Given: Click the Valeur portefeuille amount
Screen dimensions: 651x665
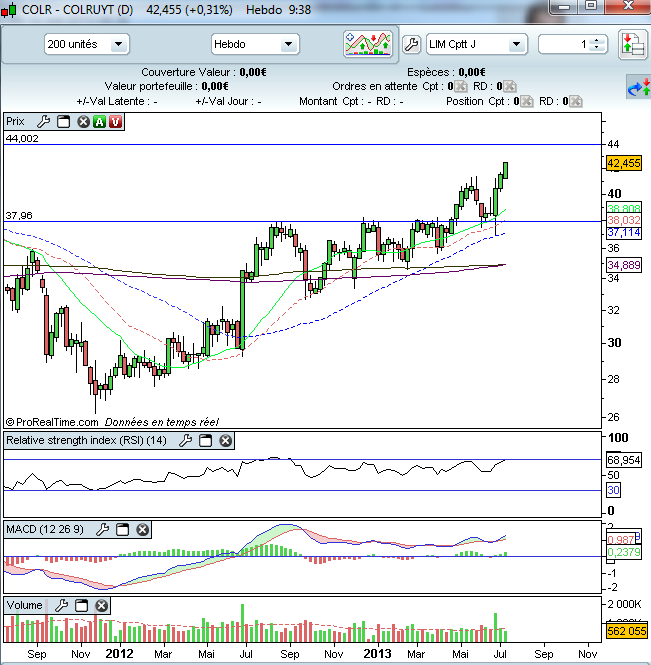Looking at the screenshot, I should (215, 87).
